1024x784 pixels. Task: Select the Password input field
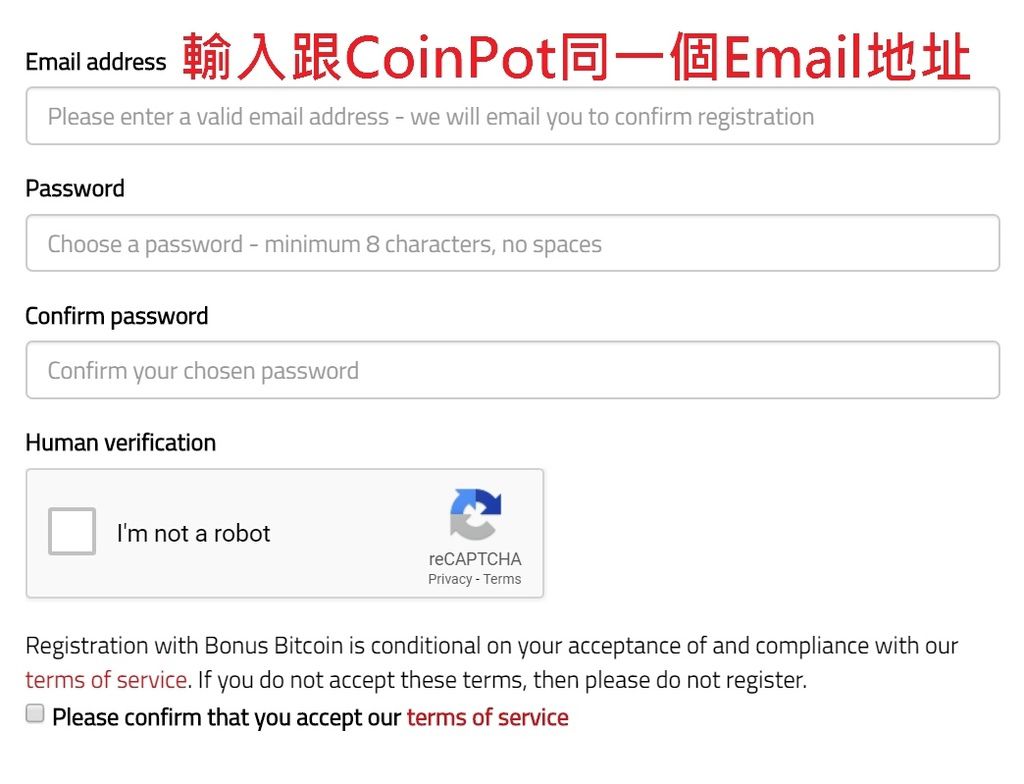(x=512, y=243)
